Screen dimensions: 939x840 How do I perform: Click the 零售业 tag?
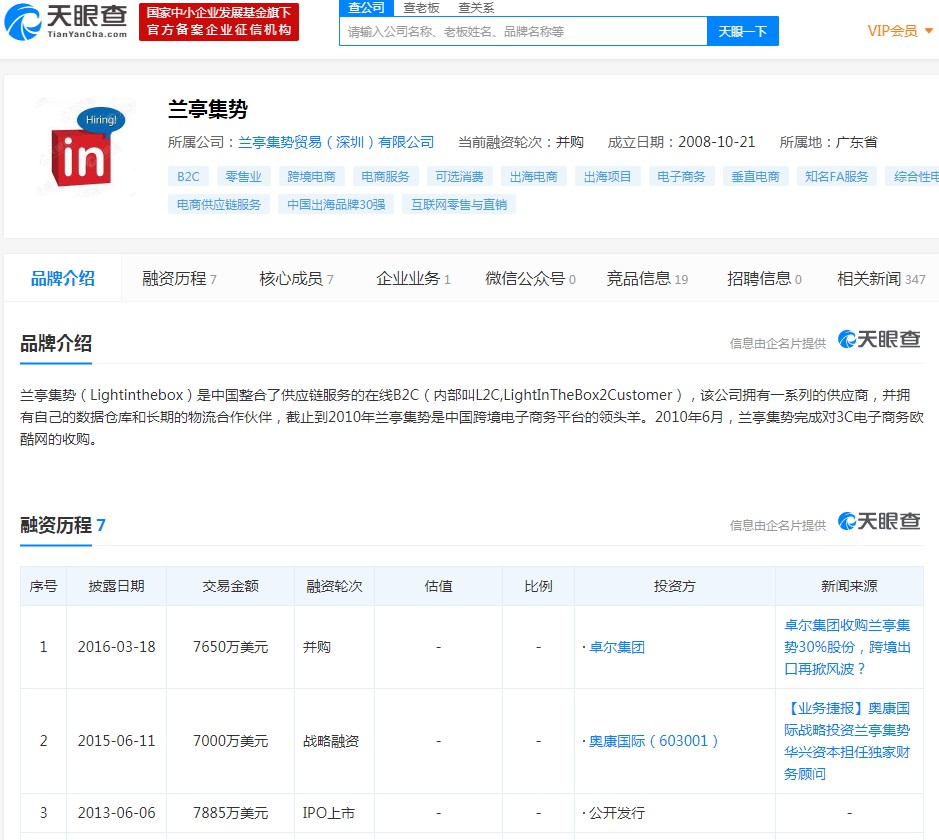tap(243, 177)
